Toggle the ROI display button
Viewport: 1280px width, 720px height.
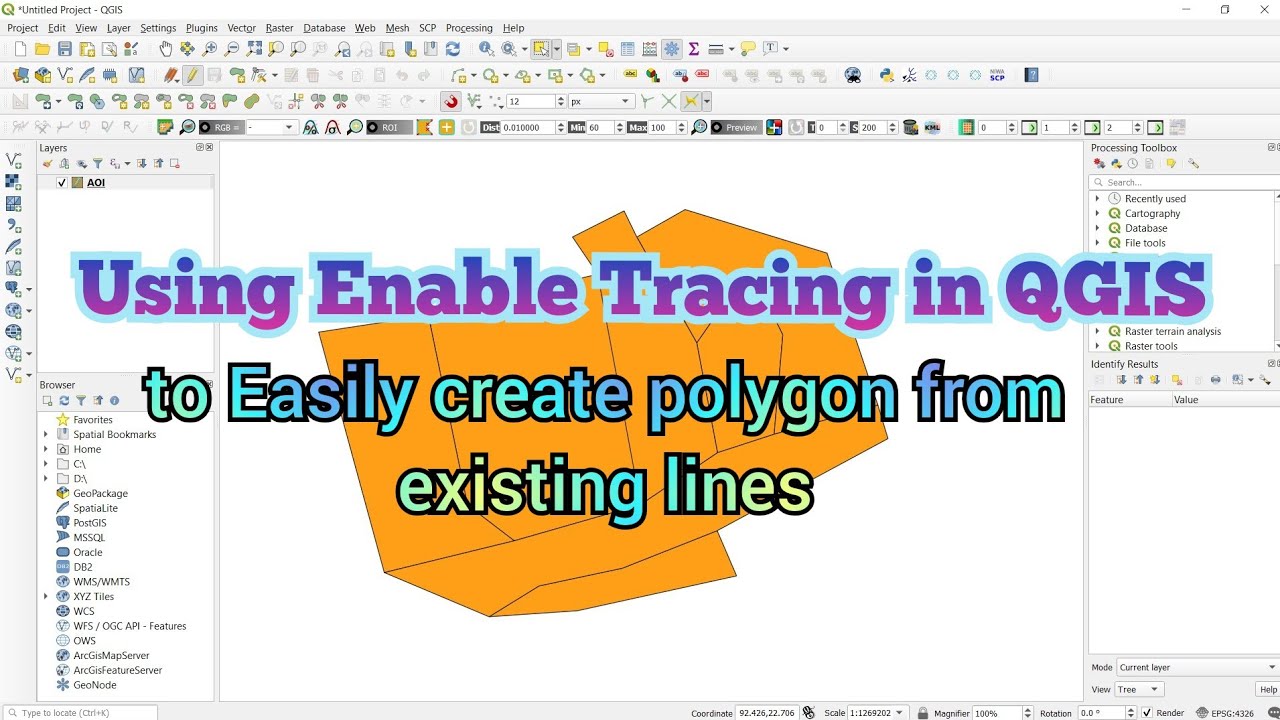tap(389, 127)
